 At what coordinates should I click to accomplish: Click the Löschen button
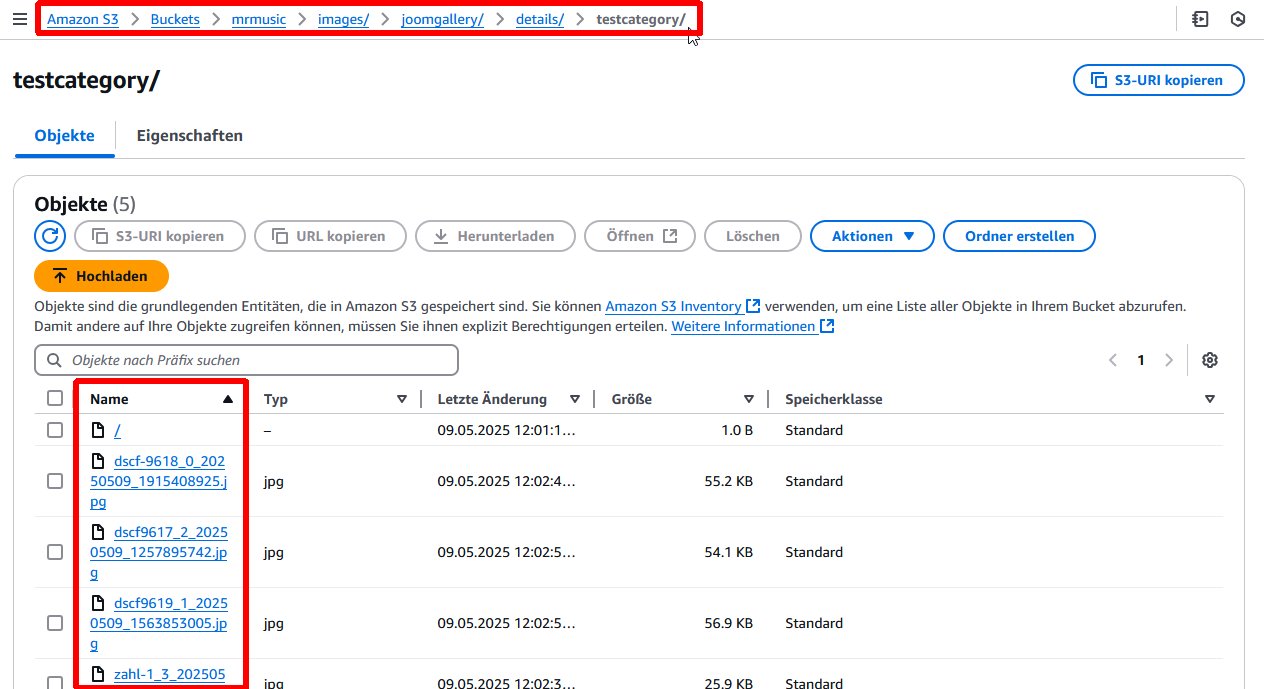pyautogui.click(x=753, y=236)
